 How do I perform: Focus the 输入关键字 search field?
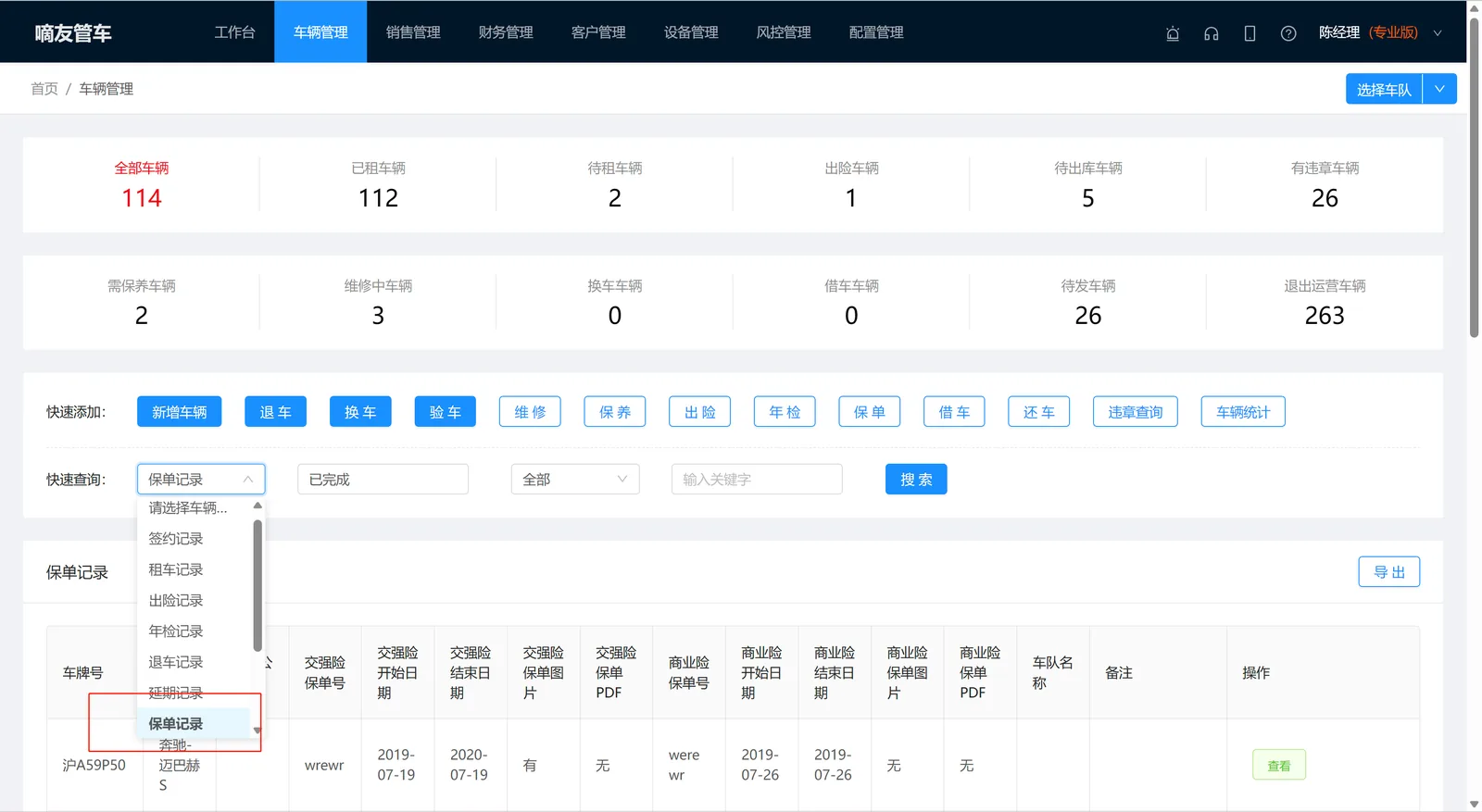pos(757,480)
